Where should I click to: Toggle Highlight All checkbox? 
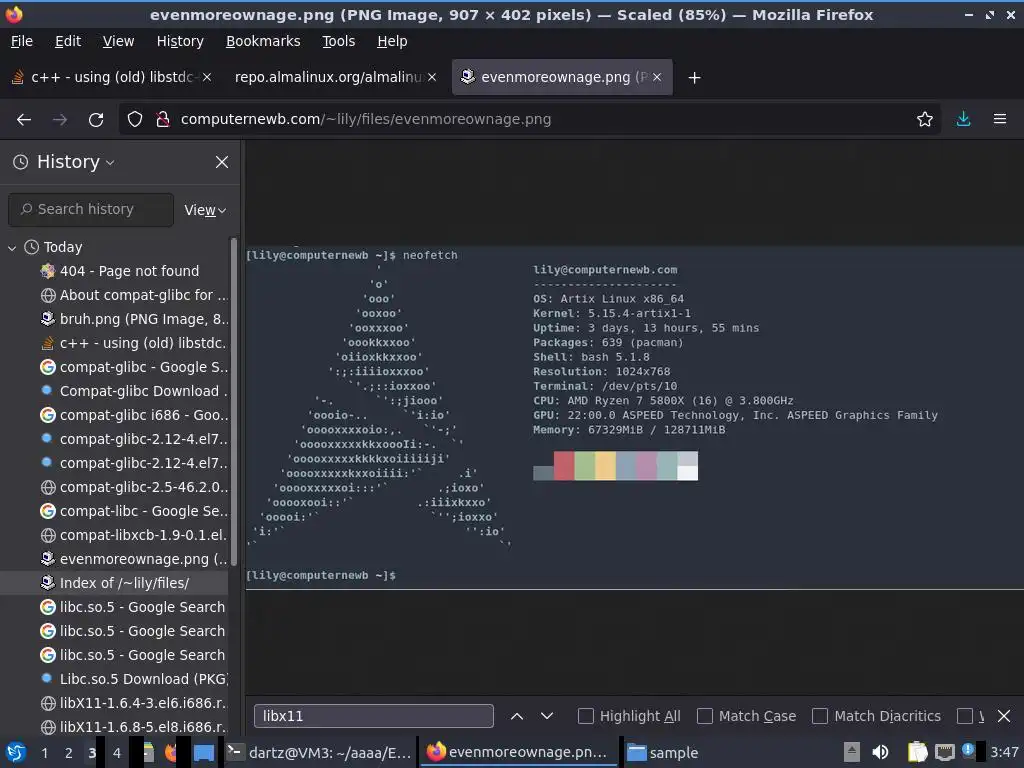pyautogui.click(x=586, y=716)
